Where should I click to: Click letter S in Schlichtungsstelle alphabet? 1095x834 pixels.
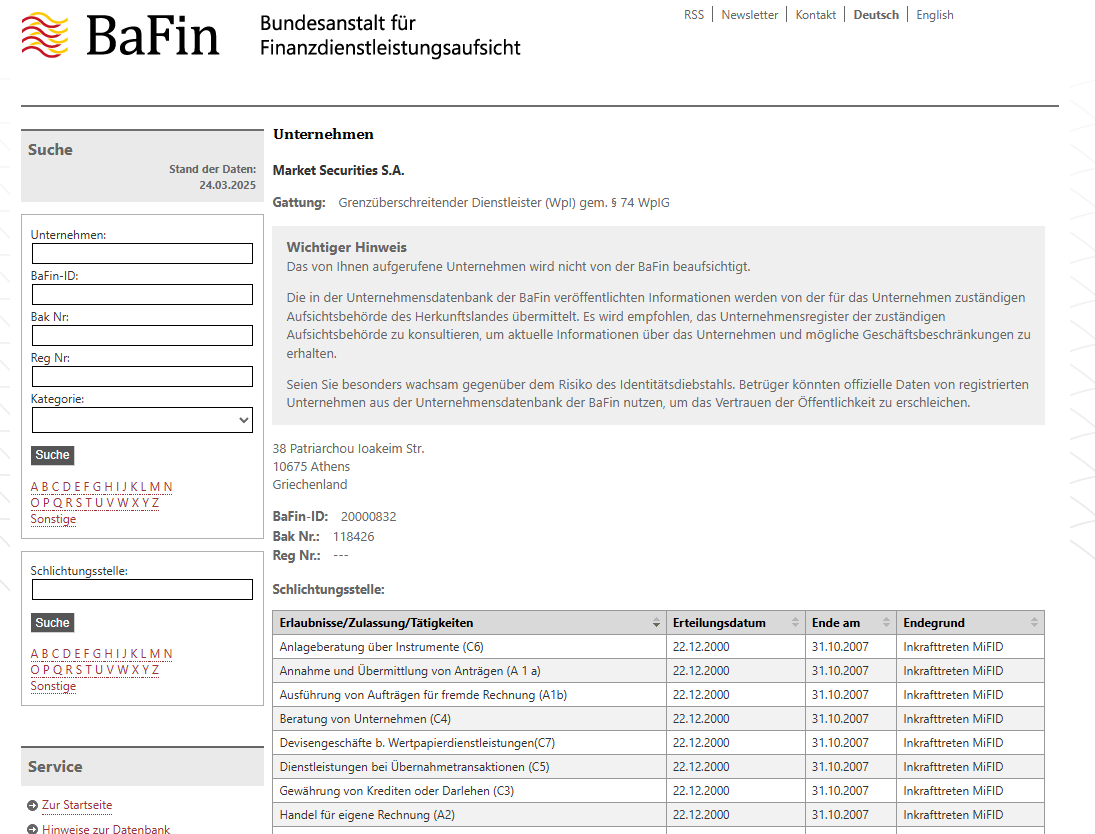[x=79, y=670]
